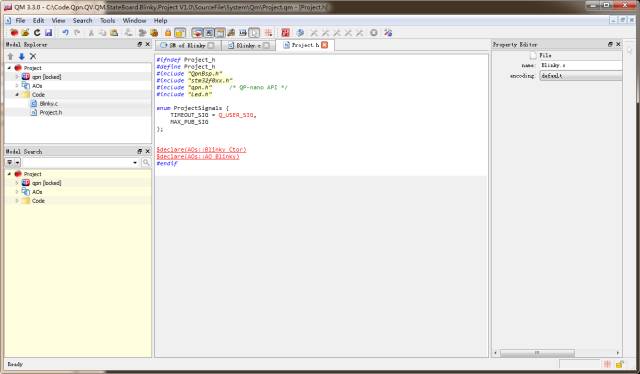Screen dimensions: 640x374
Task: Open the search text history dropdown arrow
Action: (x=135, y=163)
